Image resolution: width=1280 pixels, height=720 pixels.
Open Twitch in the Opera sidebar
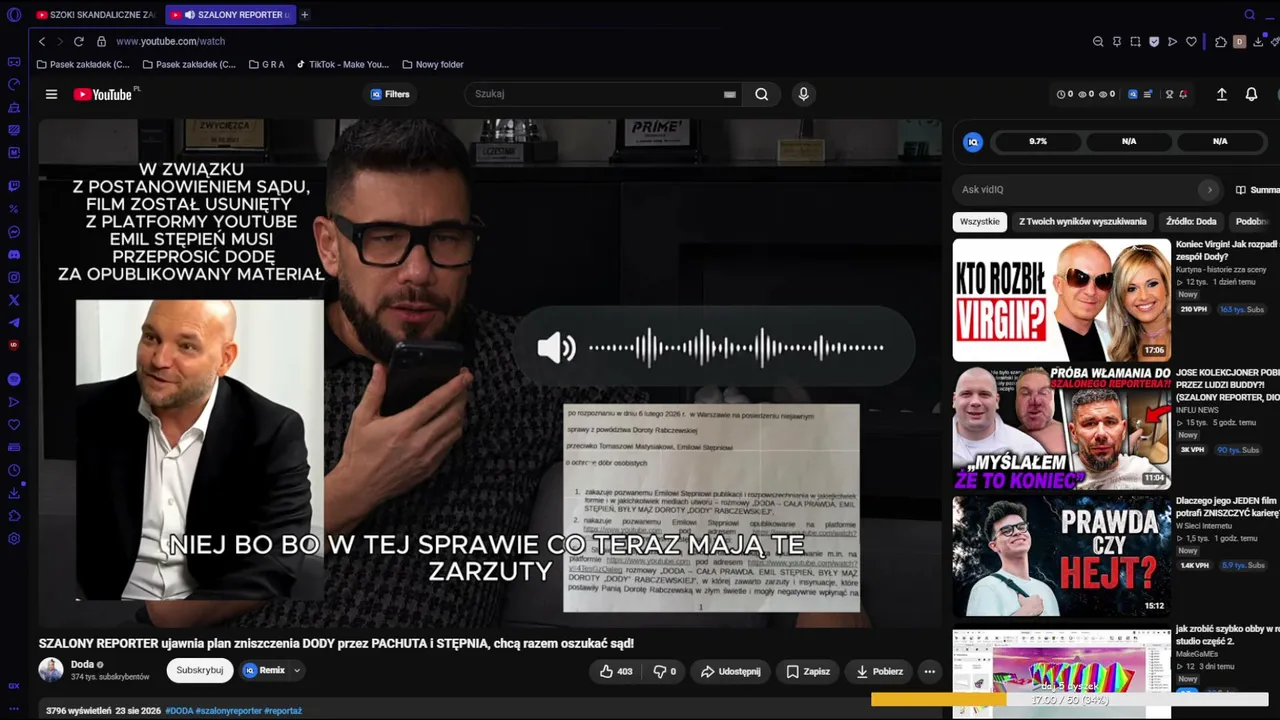pos(14,186)
